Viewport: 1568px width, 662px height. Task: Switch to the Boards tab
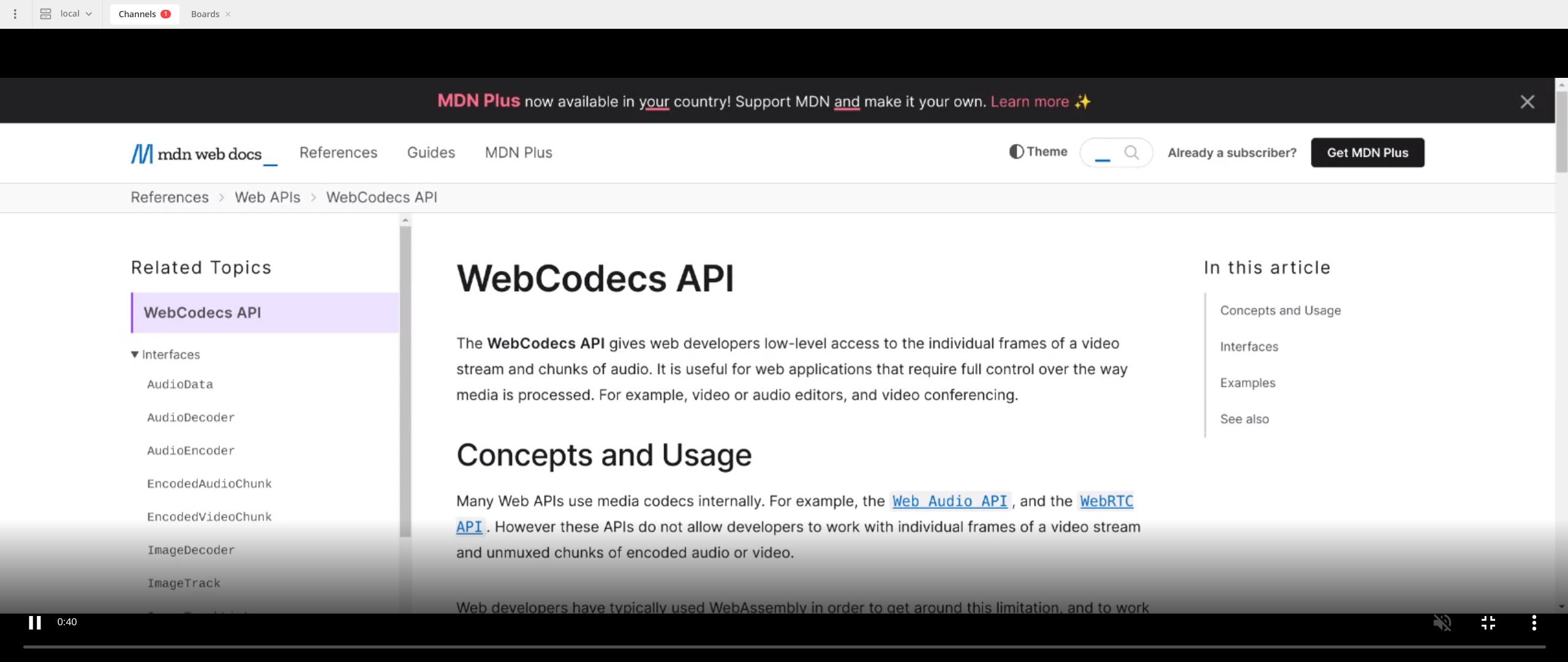(204, 13)
